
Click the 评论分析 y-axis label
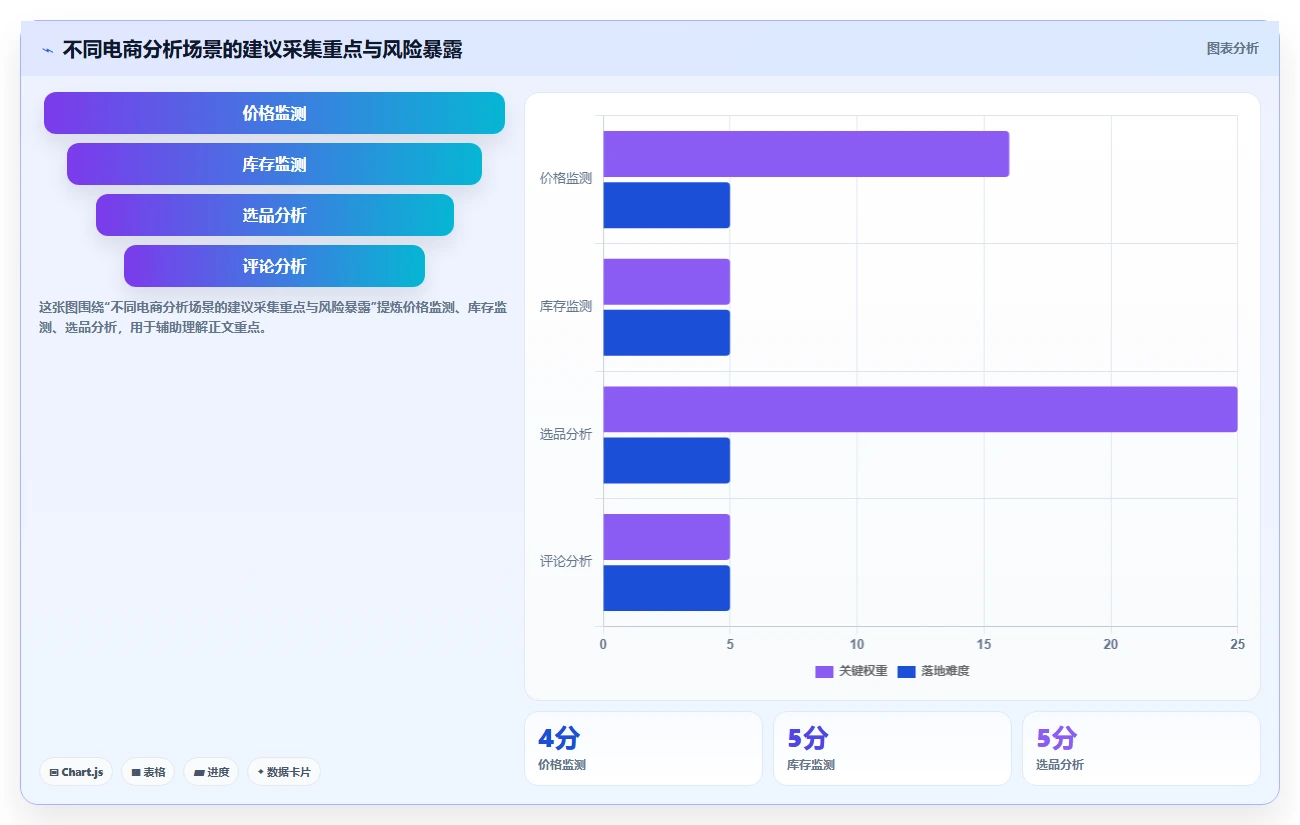click(565, 562)
